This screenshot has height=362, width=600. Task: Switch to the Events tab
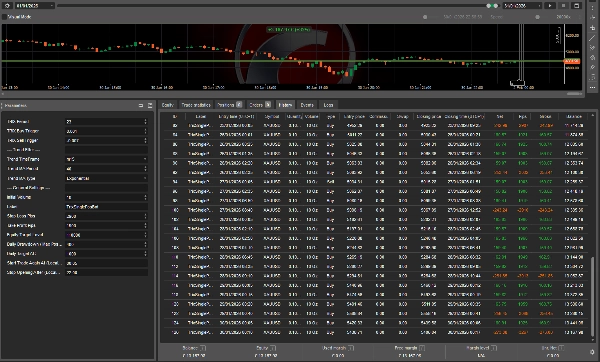(x=307, y=105)
